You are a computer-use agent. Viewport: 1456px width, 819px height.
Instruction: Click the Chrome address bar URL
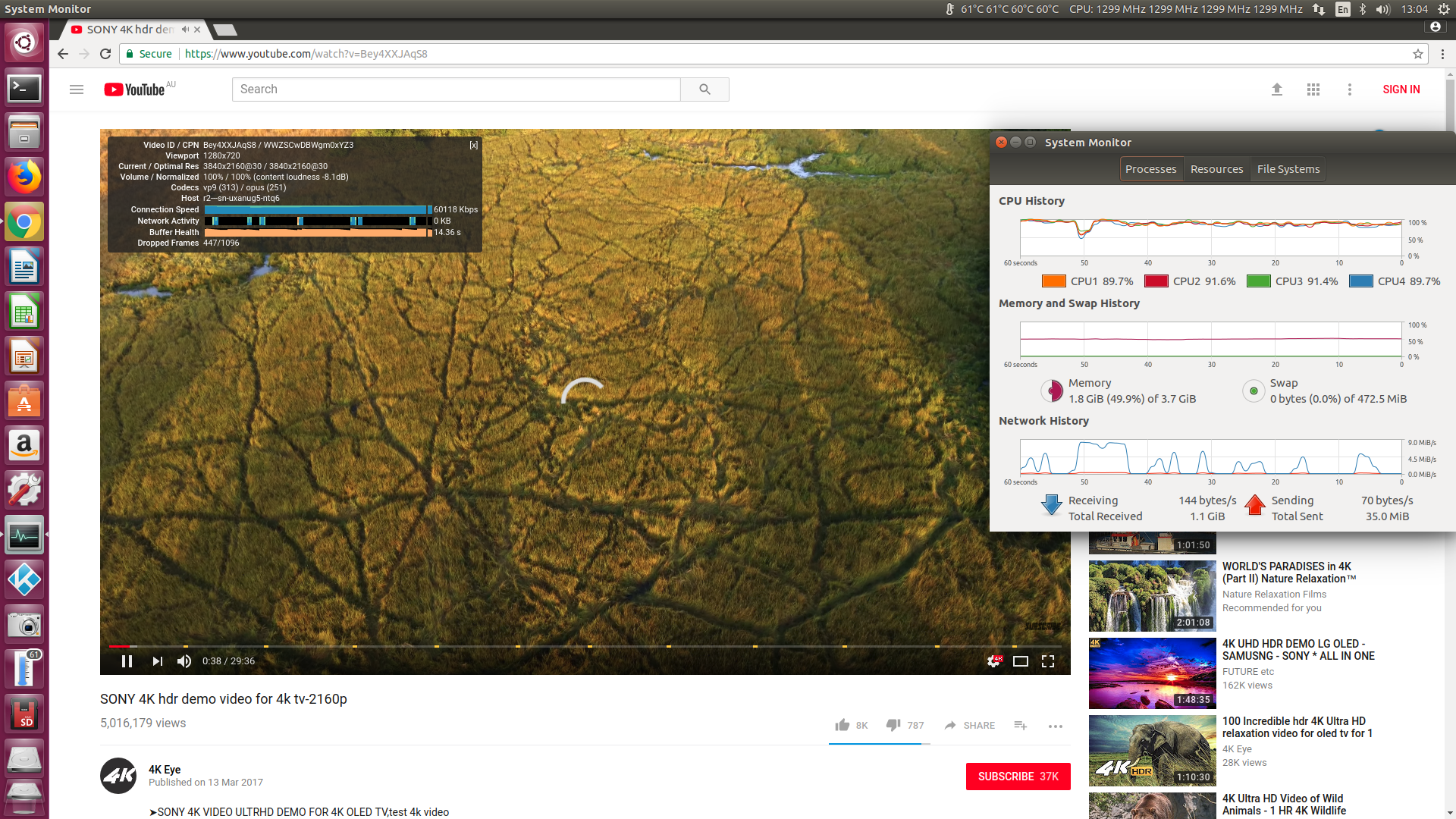click(x=306, y=54)
